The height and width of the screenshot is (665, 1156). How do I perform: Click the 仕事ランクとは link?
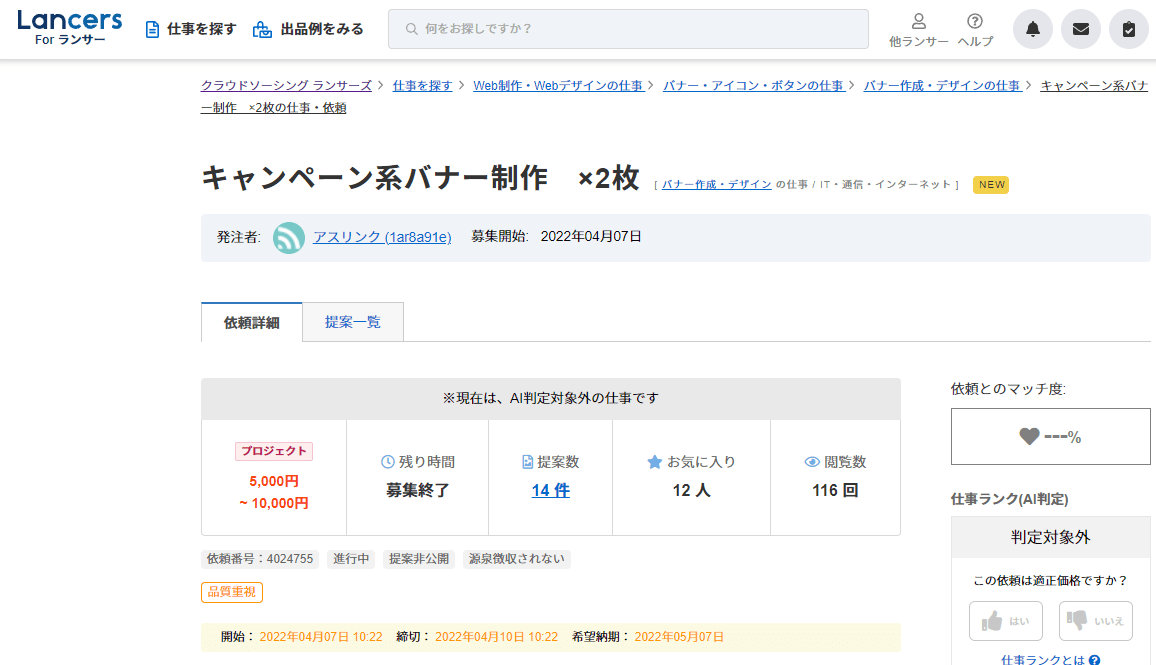coord(1043,660)
